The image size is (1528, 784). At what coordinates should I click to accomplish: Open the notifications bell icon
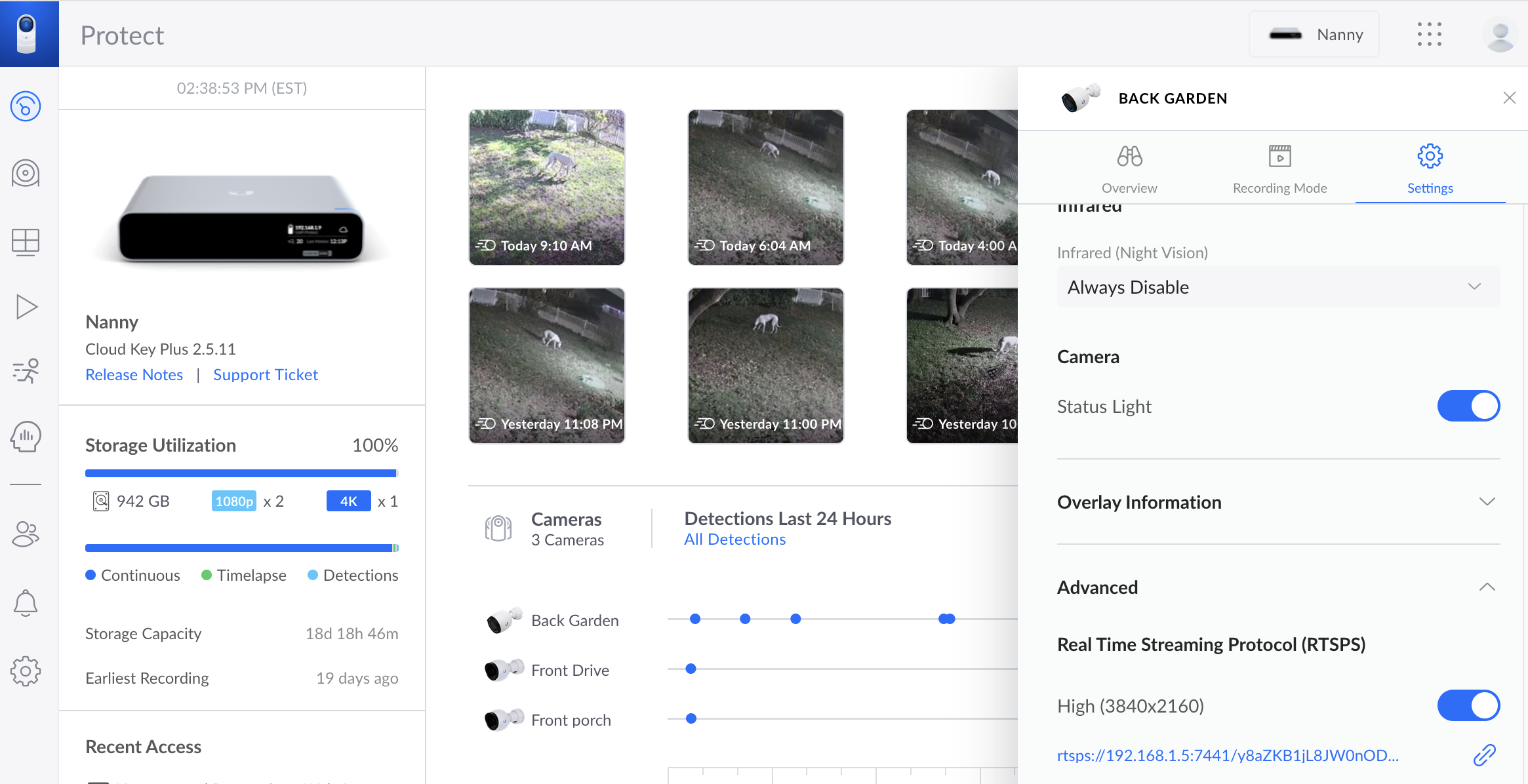[x=26, y=602]
